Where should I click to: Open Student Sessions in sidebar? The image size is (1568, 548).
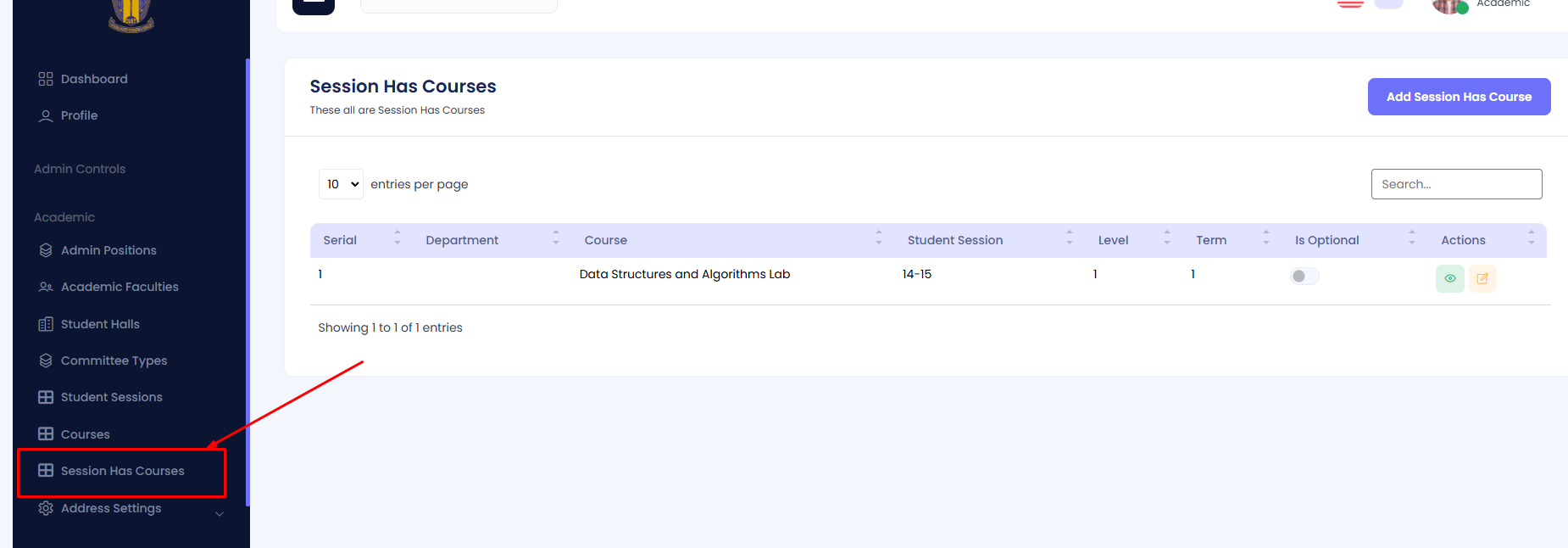point(111,397)
